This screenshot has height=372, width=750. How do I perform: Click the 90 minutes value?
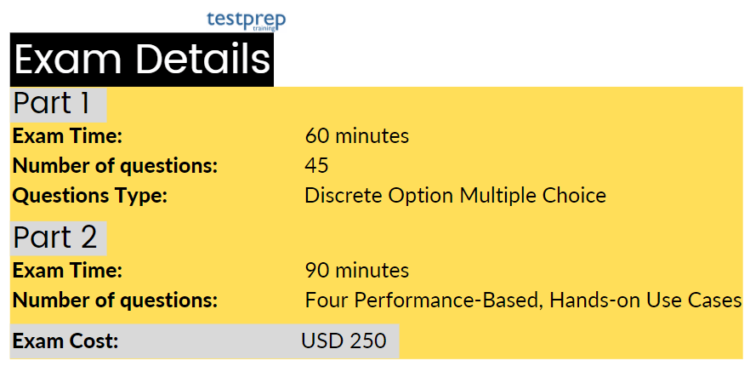[357, 271]
